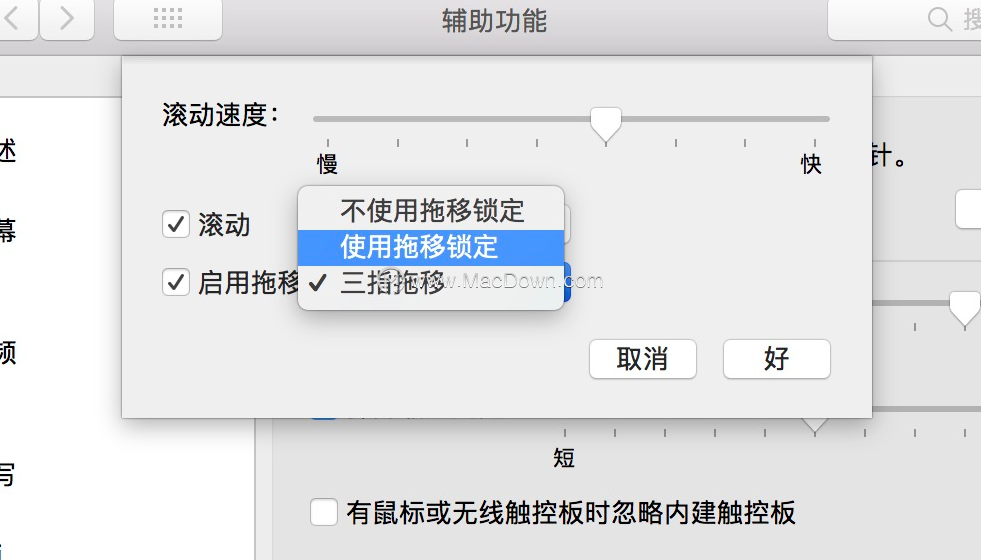Viewport: 981px width, 560px height.
Task: Click the 慢 end of the scroll speed slider
Action: point(327,165)
